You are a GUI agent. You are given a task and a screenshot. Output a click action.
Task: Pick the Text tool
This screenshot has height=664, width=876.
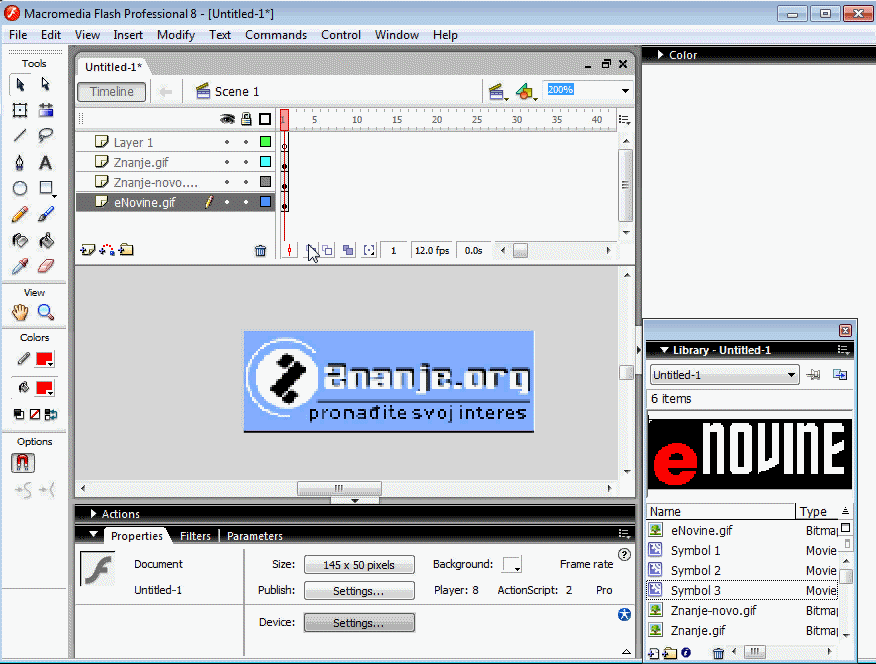point(46,163)
